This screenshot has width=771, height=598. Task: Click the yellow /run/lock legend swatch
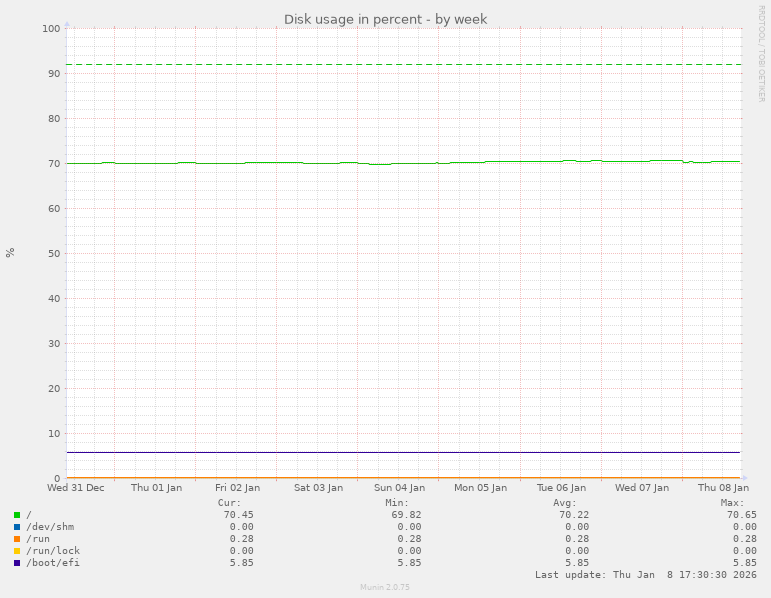pyautogui.click(x=17, y=551)
